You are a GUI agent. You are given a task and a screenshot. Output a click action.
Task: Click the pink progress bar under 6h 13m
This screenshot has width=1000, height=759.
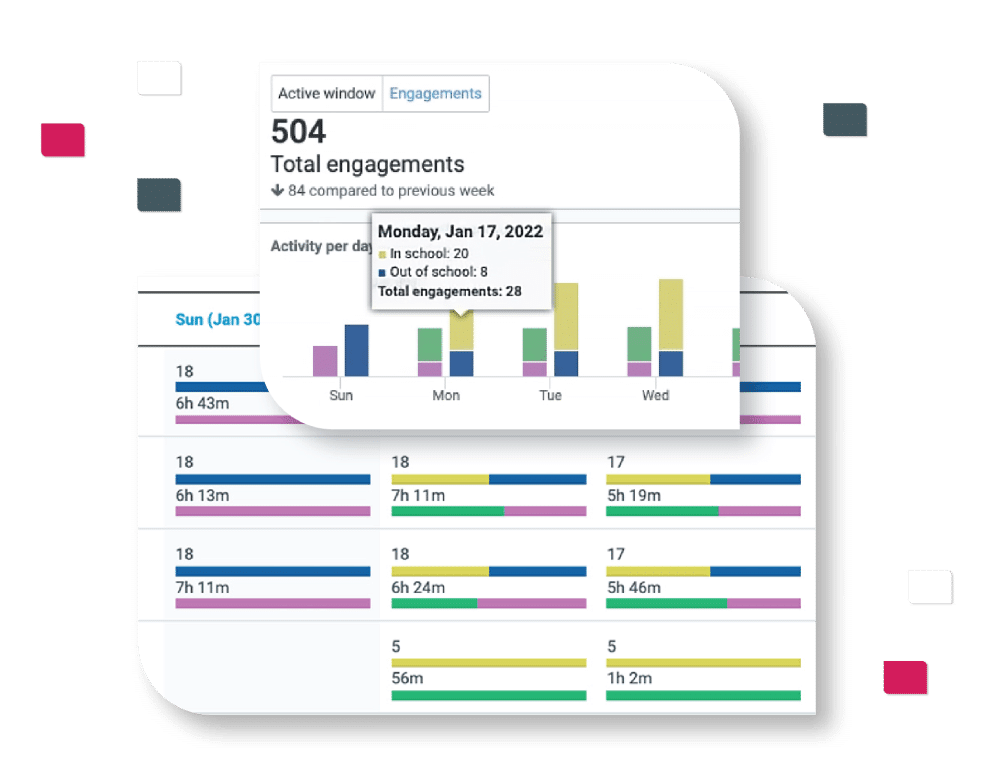[x=272, y=510]
